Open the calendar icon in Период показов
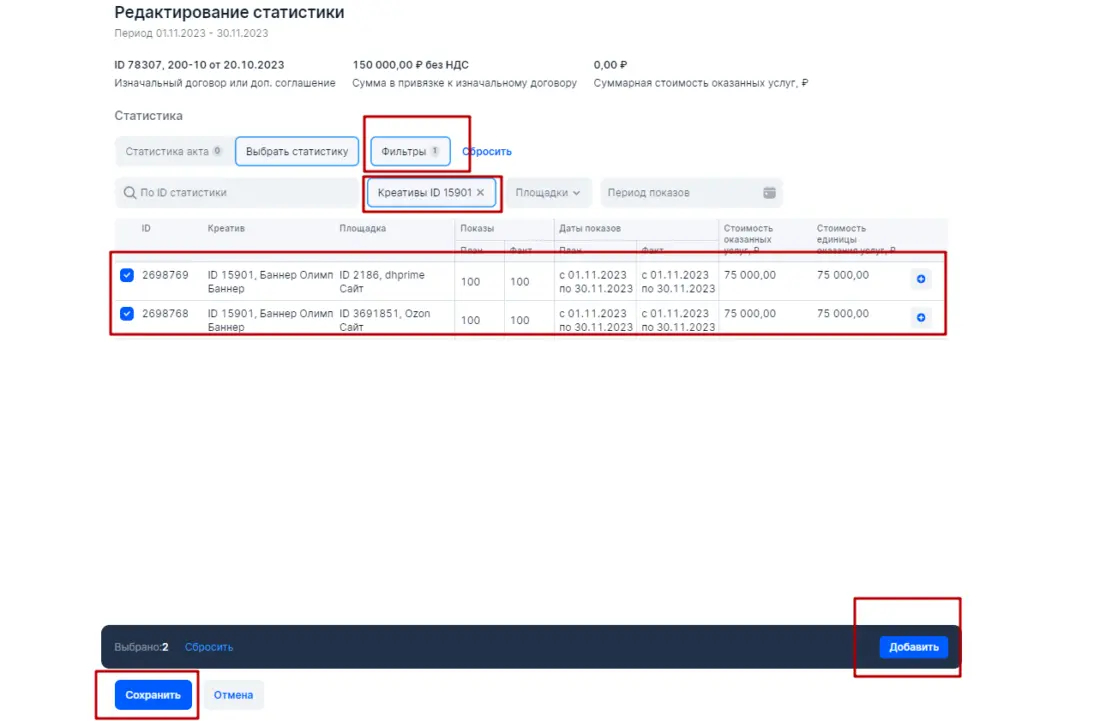1100x721 pixels. point(769,192)
